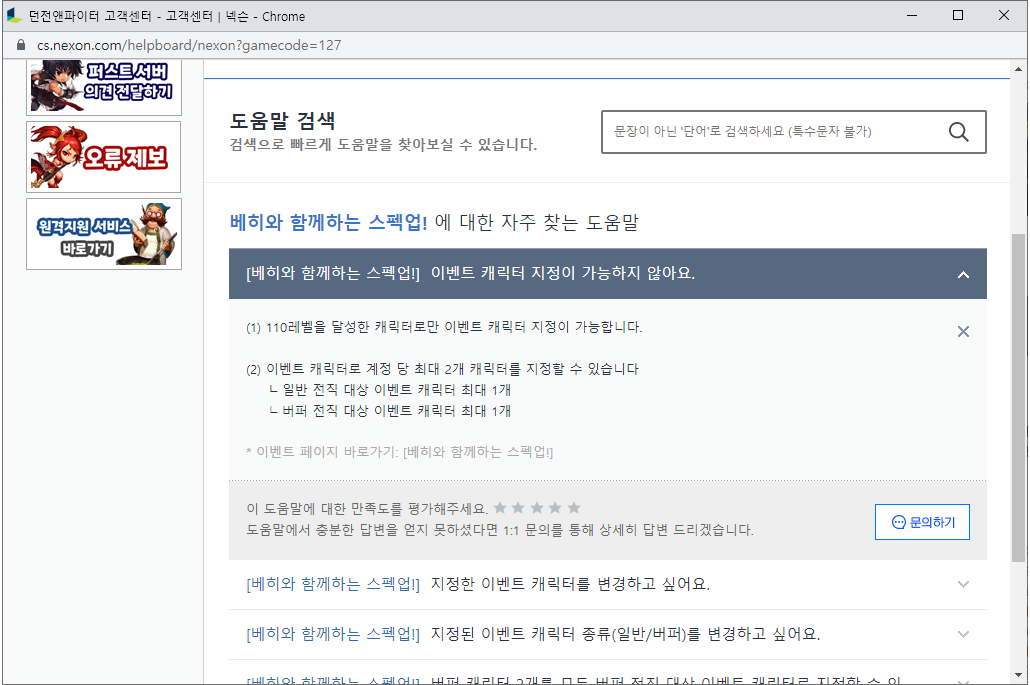
Task: Click the search magnifier icon
Action: 958,132
